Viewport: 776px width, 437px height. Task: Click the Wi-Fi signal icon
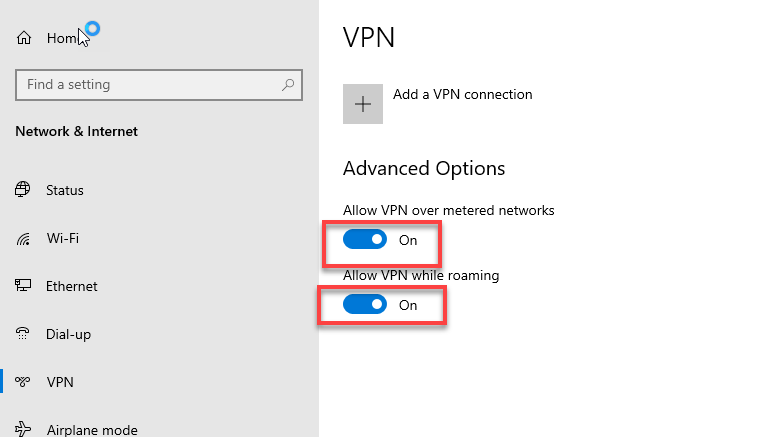coord(23,239)
